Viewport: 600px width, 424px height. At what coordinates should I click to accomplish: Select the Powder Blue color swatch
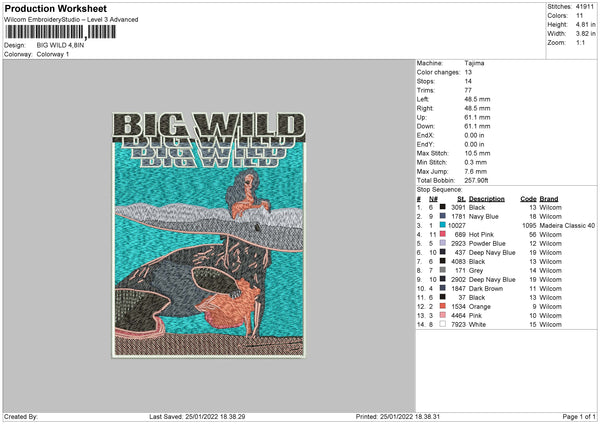[x=442, y=243]
